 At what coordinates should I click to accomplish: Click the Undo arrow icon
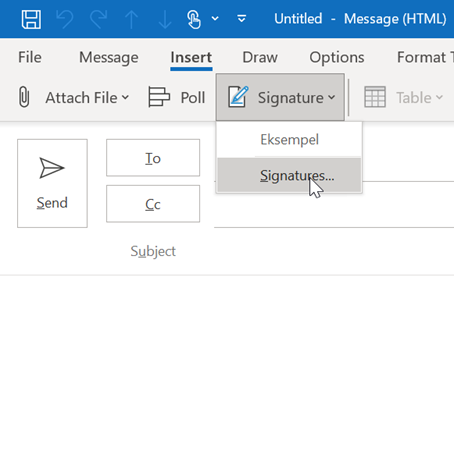click(65, 19)
